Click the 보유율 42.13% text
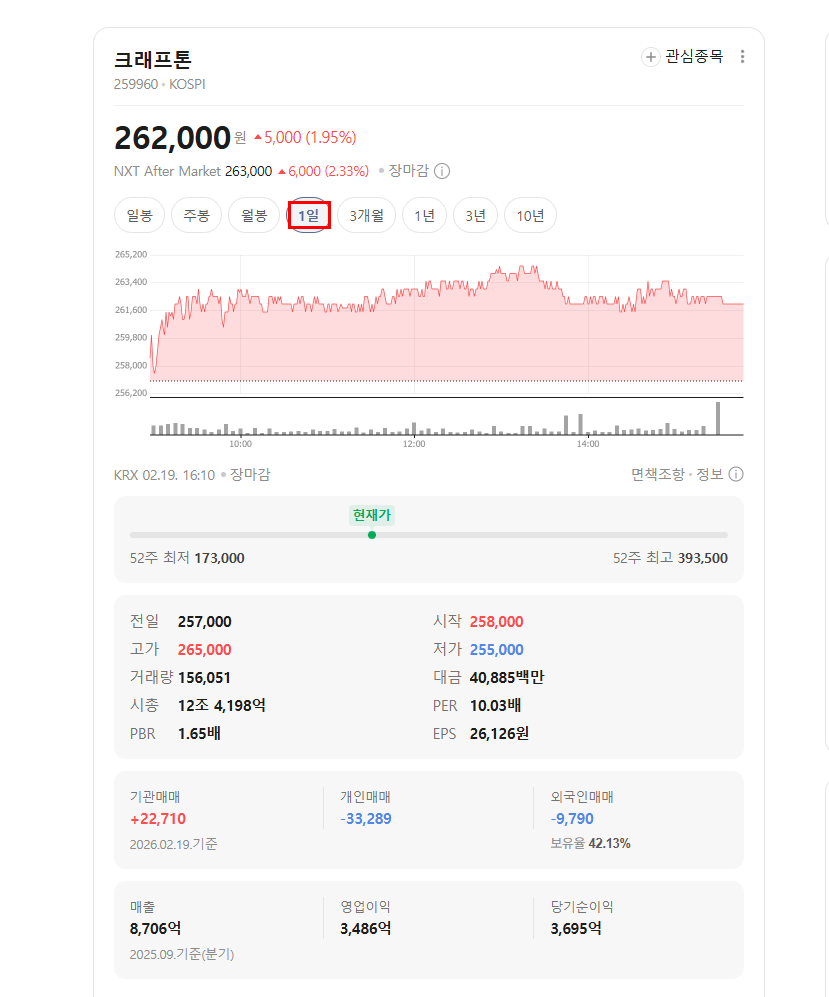 590,843
